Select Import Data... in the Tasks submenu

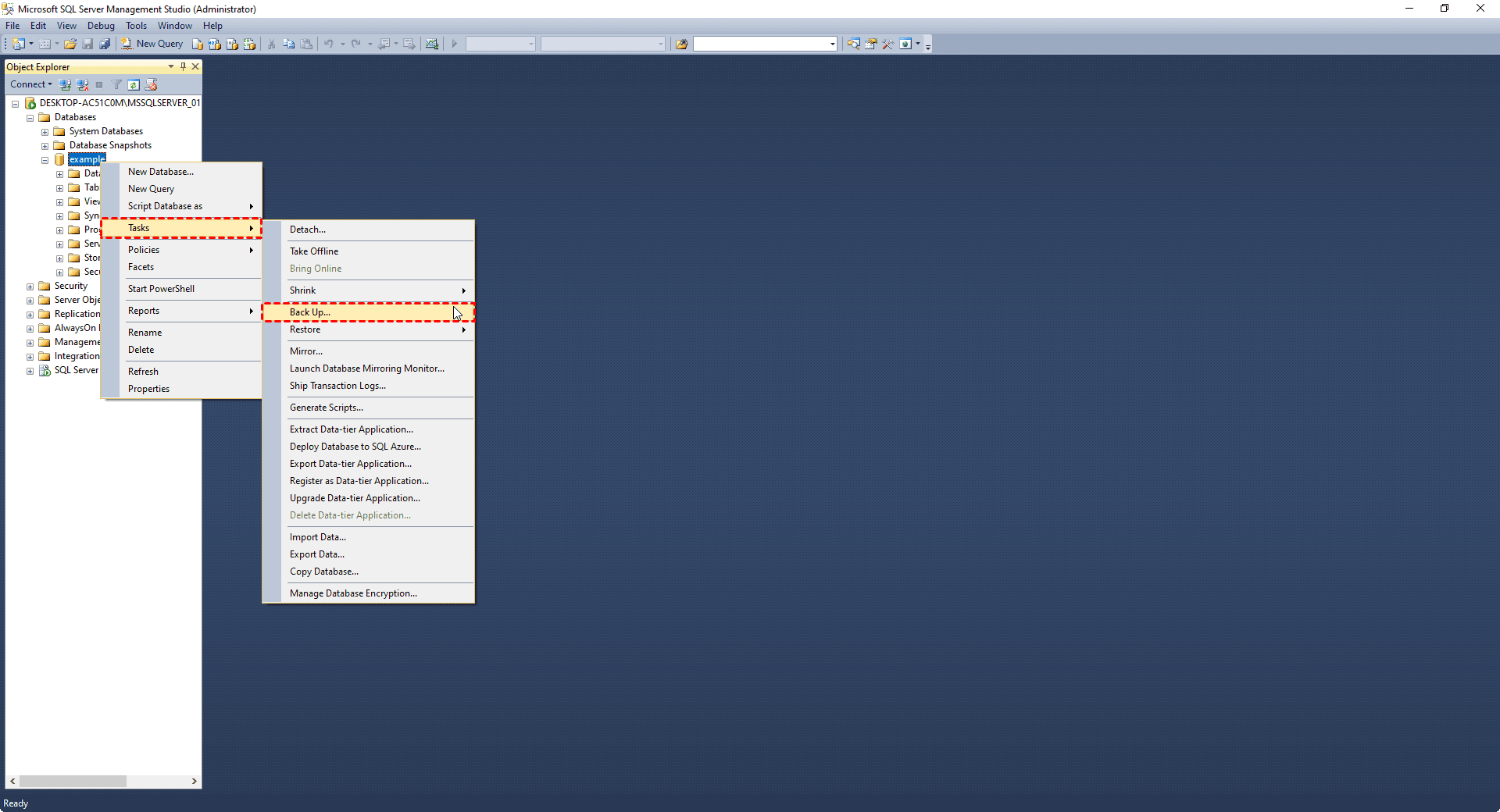pyautogui.click(x=369, y=537)
